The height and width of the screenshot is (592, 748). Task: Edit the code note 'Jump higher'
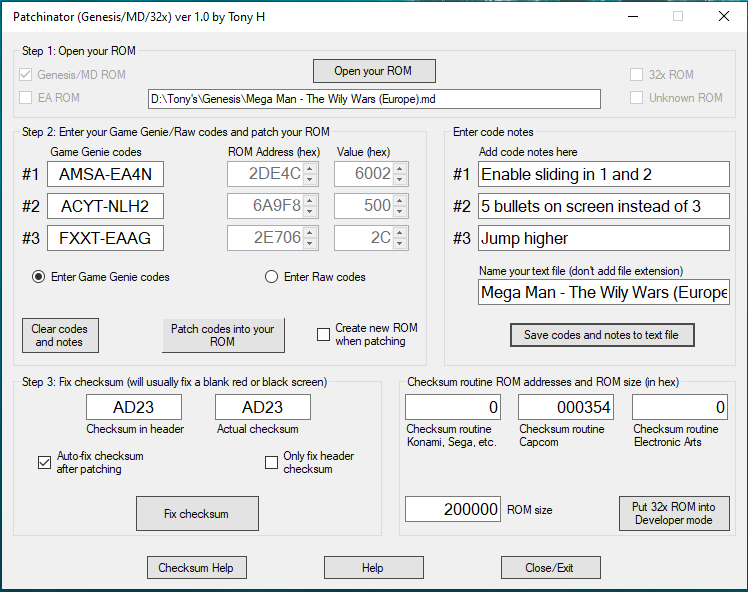tap(603, 238)
